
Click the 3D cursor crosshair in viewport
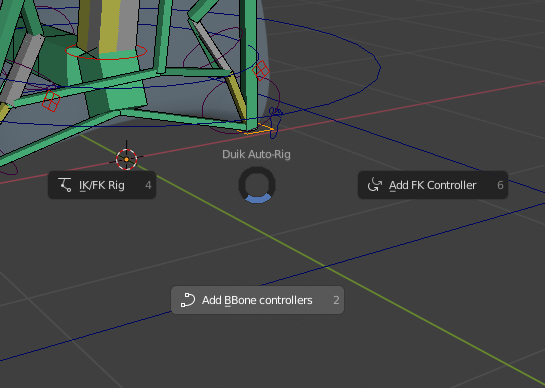click(x=127, y=159)
